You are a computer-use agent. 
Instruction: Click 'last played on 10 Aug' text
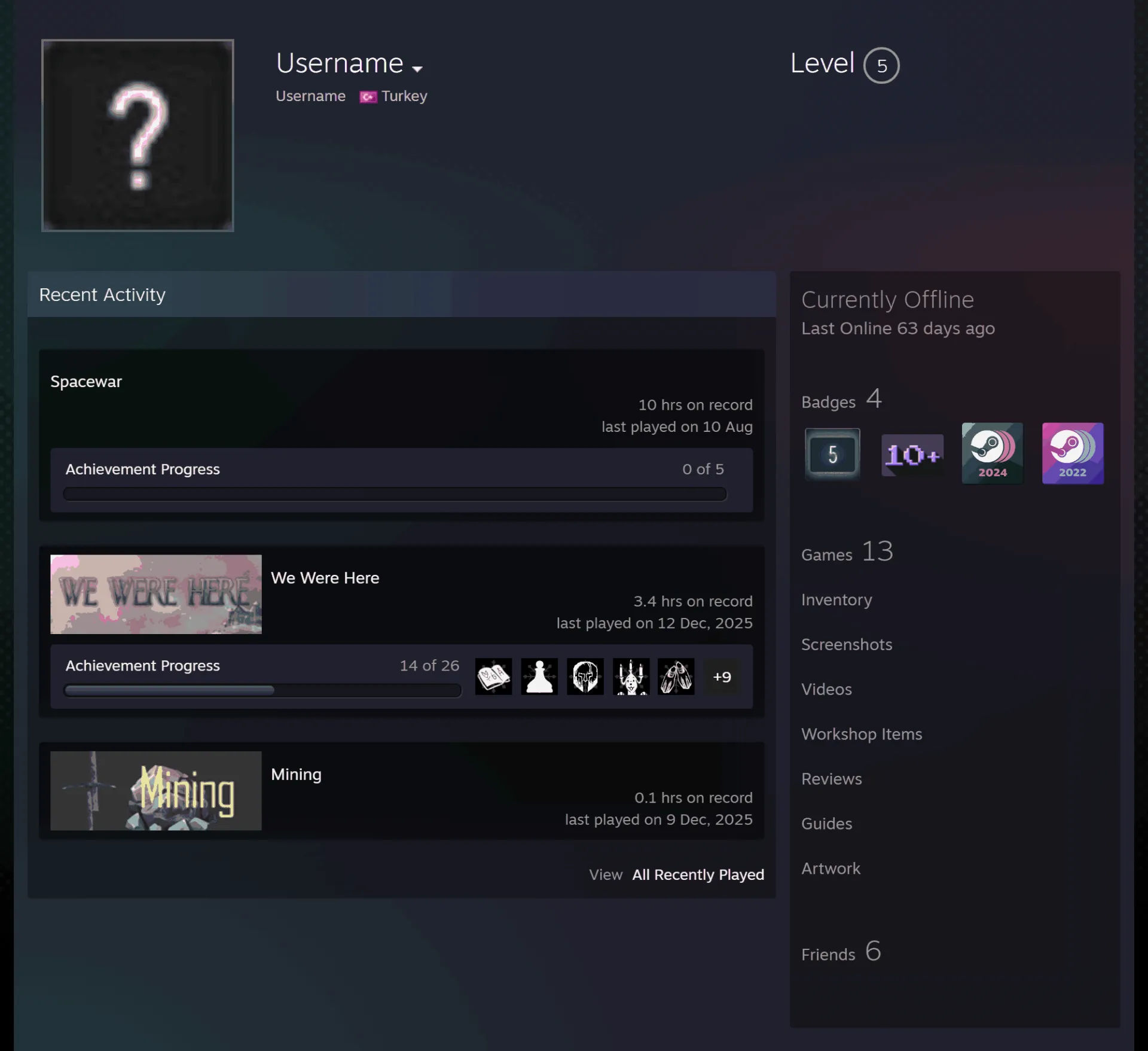[x=677, y=427]
